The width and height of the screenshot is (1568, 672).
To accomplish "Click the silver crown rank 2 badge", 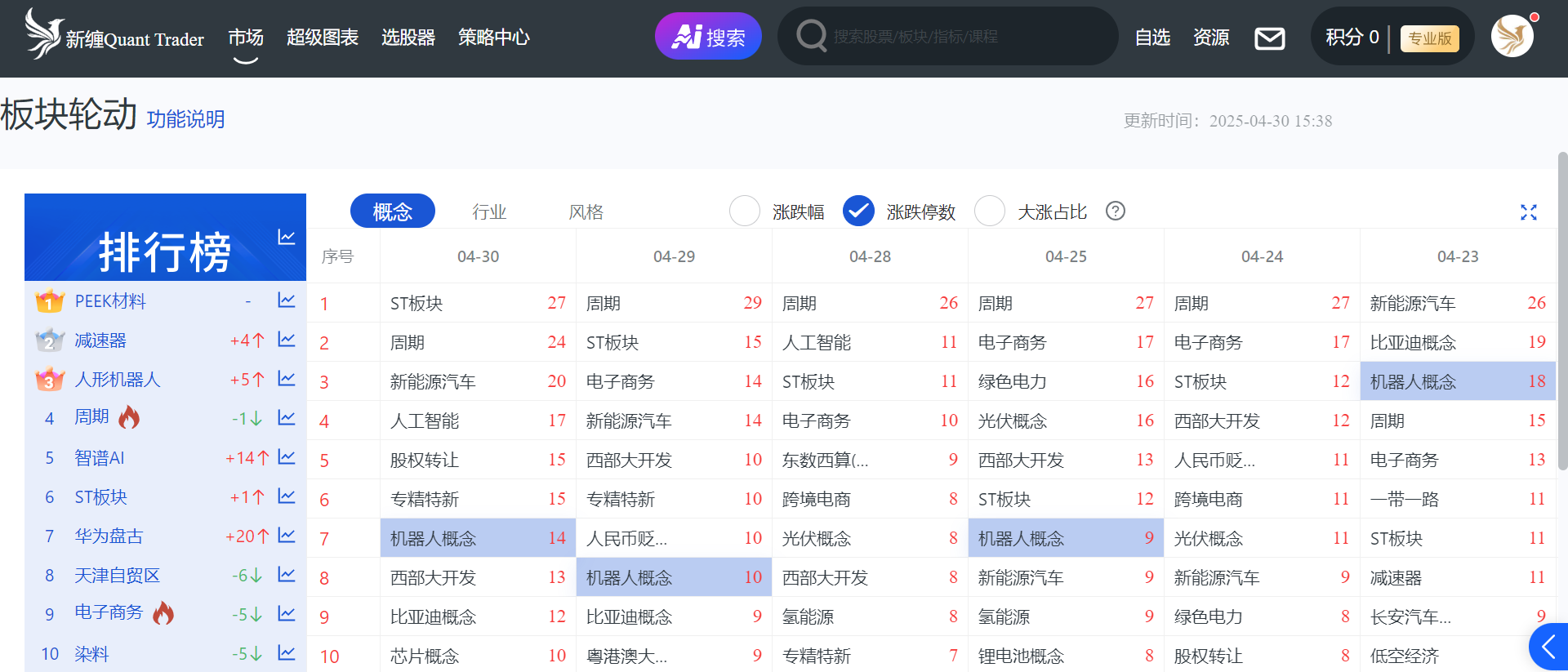I will coord(50,340).
